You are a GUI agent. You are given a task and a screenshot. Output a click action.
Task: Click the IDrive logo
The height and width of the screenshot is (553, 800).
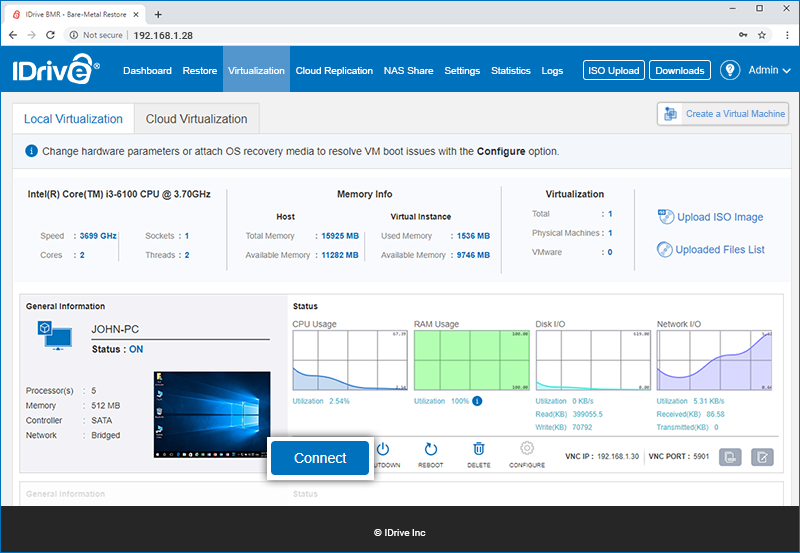pos(56,69)
